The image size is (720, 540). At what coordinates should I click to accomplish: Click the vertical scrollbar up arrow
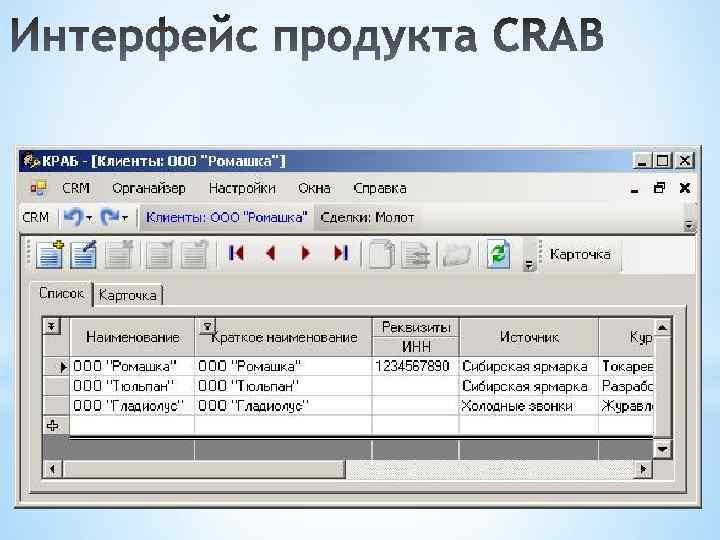[x=663, y=327]
